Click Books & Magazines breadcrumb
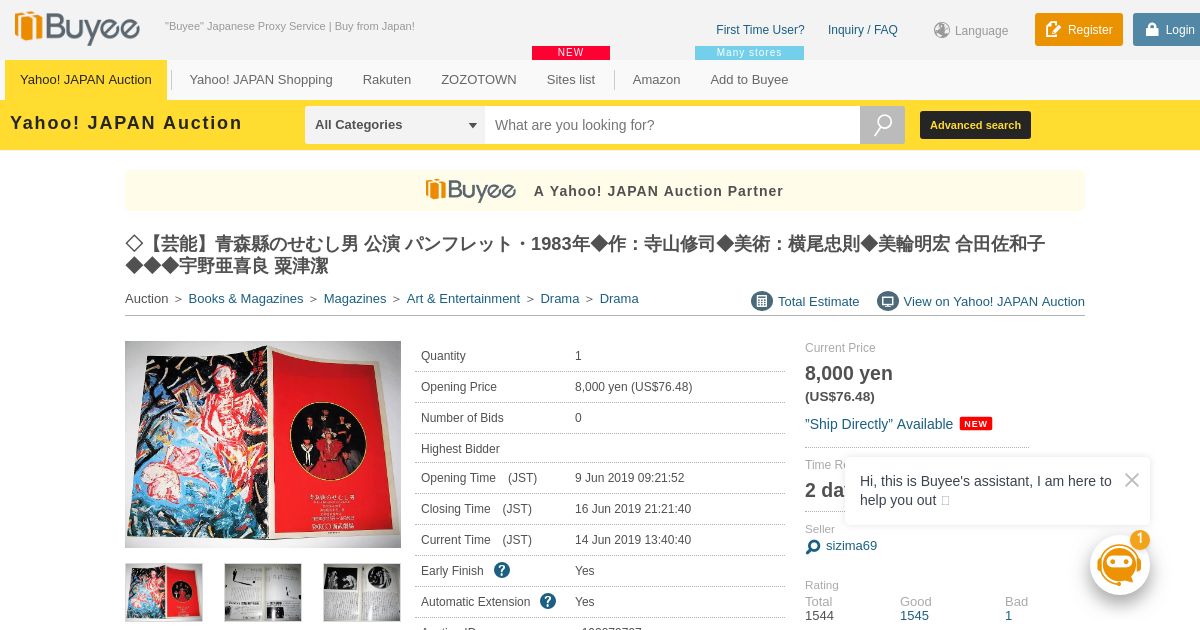Viewport: 1200px width, 630px height. coord(246,299)
